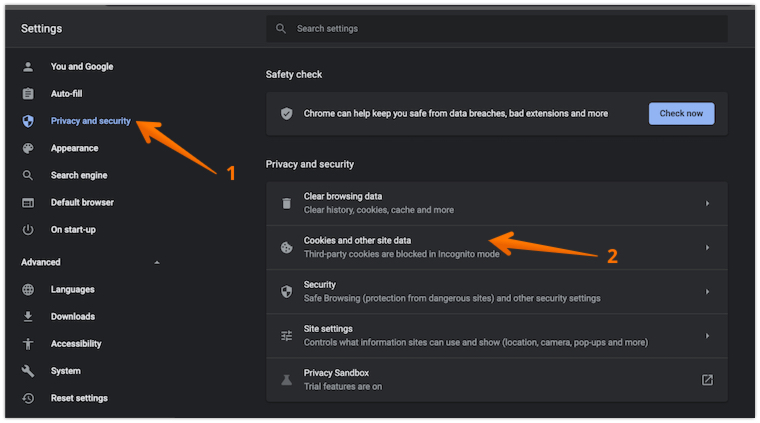760x423 pixels.
Task: Click the Languages globe icon
Action: [28, 290]
